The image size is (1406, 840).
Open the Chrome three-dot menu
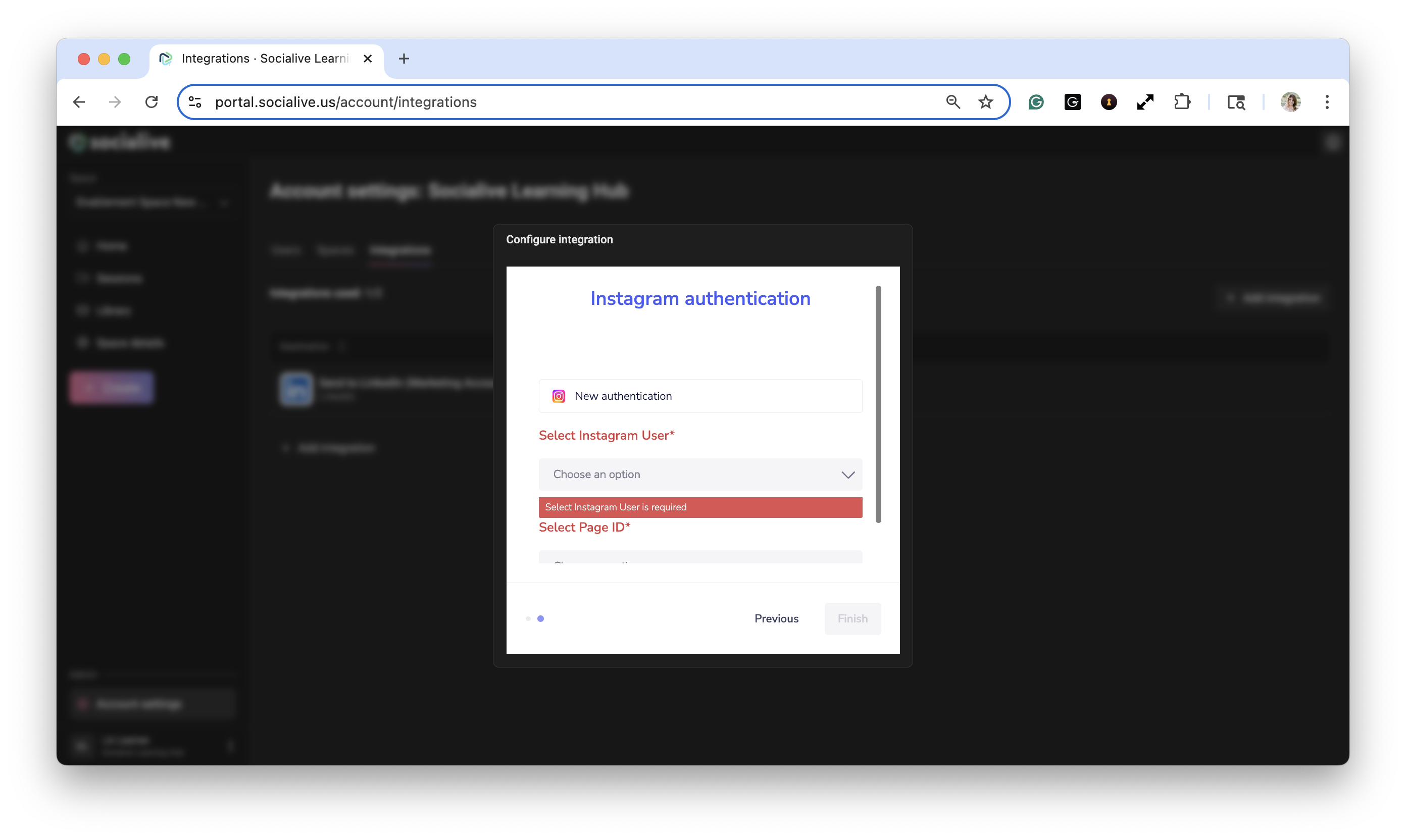(1327, 102)
